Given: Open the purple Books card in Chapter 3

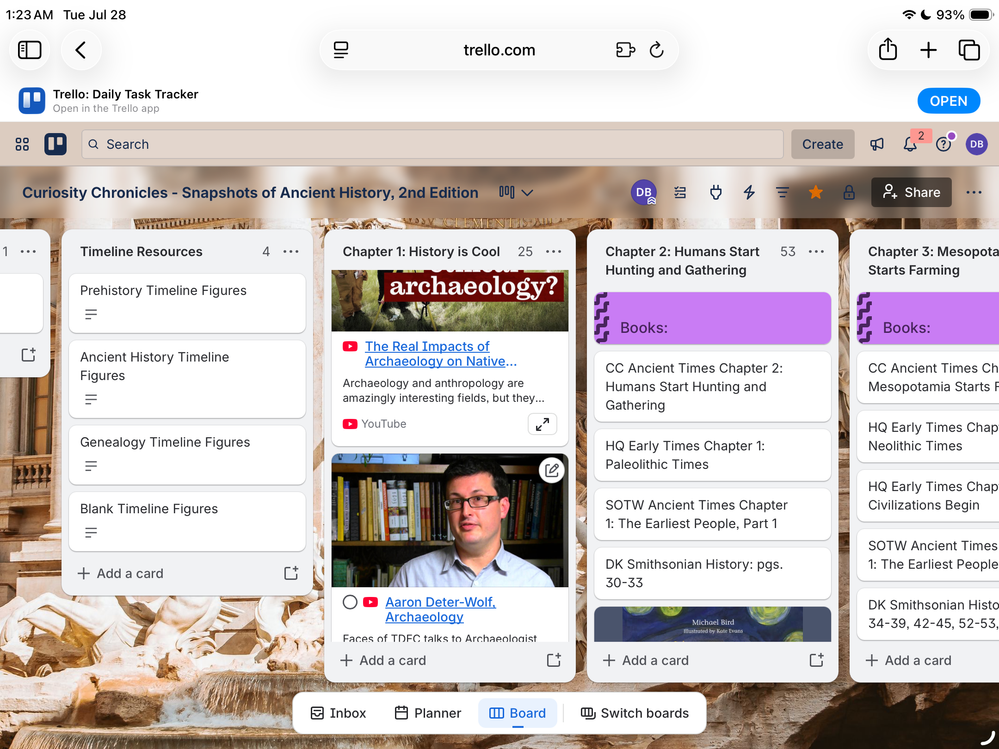Looking at the screenshot, I should pyautogui.click(x=928, y=318).
